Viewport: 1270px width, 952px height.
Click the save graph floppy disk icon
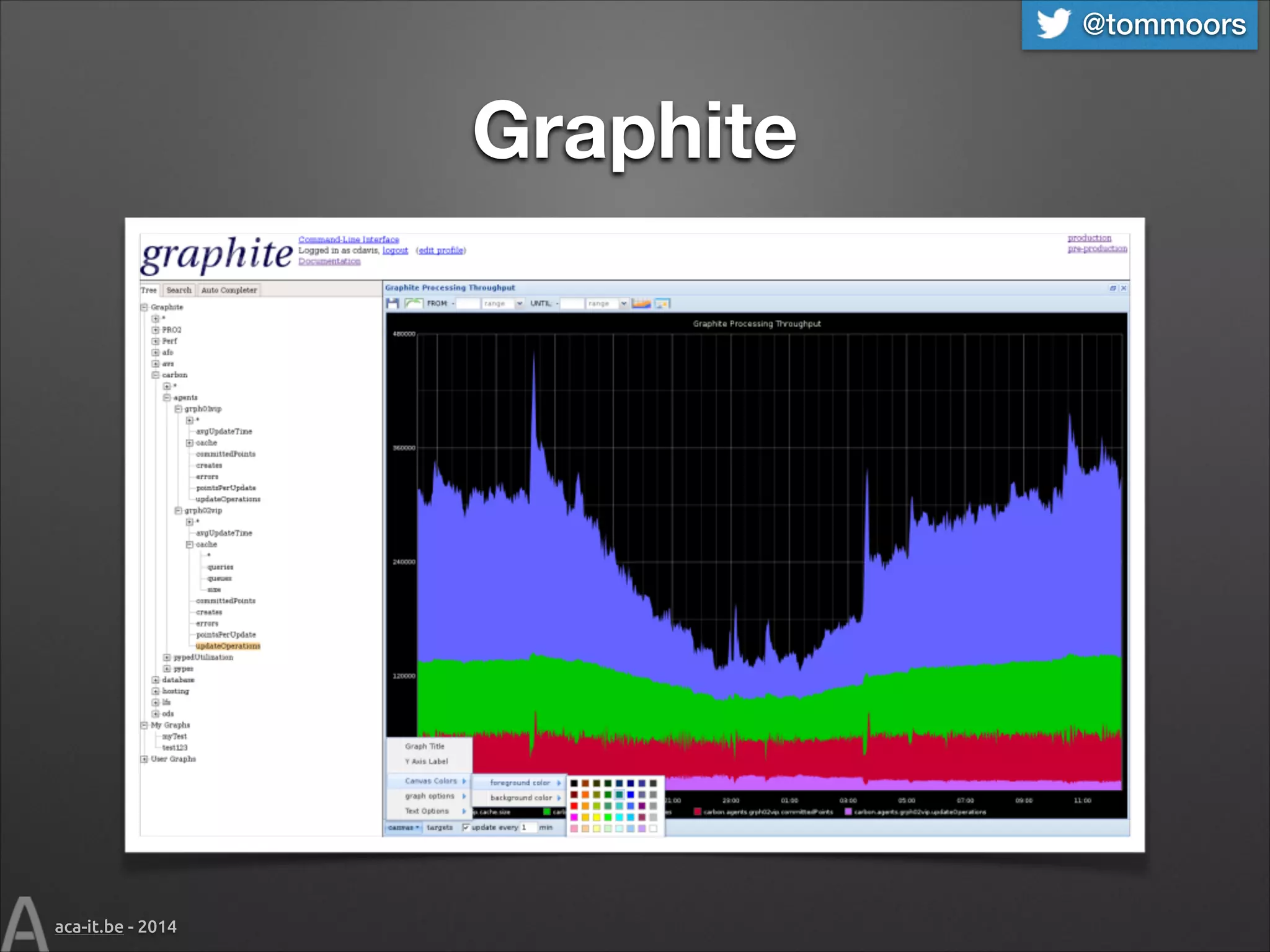point(393,303)
